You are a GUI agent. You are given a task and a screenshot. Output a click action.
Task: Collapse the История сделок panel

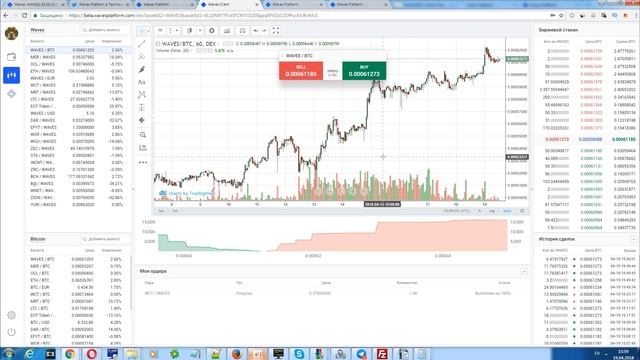[634, 239]
